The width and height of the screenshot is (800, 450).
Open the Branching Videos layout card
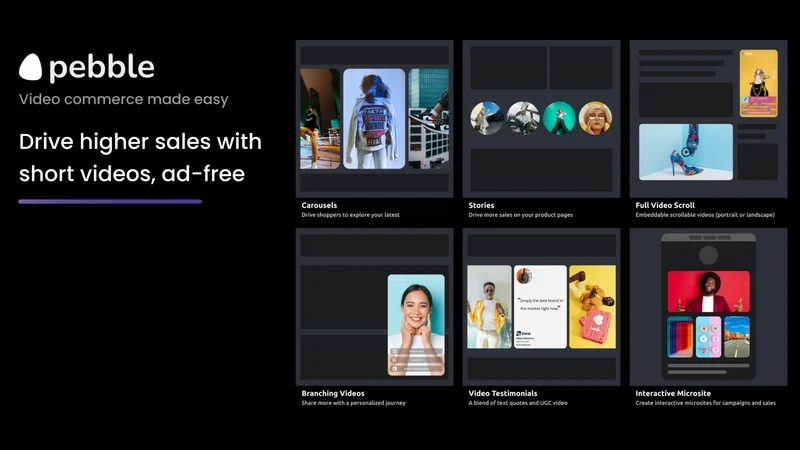[x=374, y=307]
